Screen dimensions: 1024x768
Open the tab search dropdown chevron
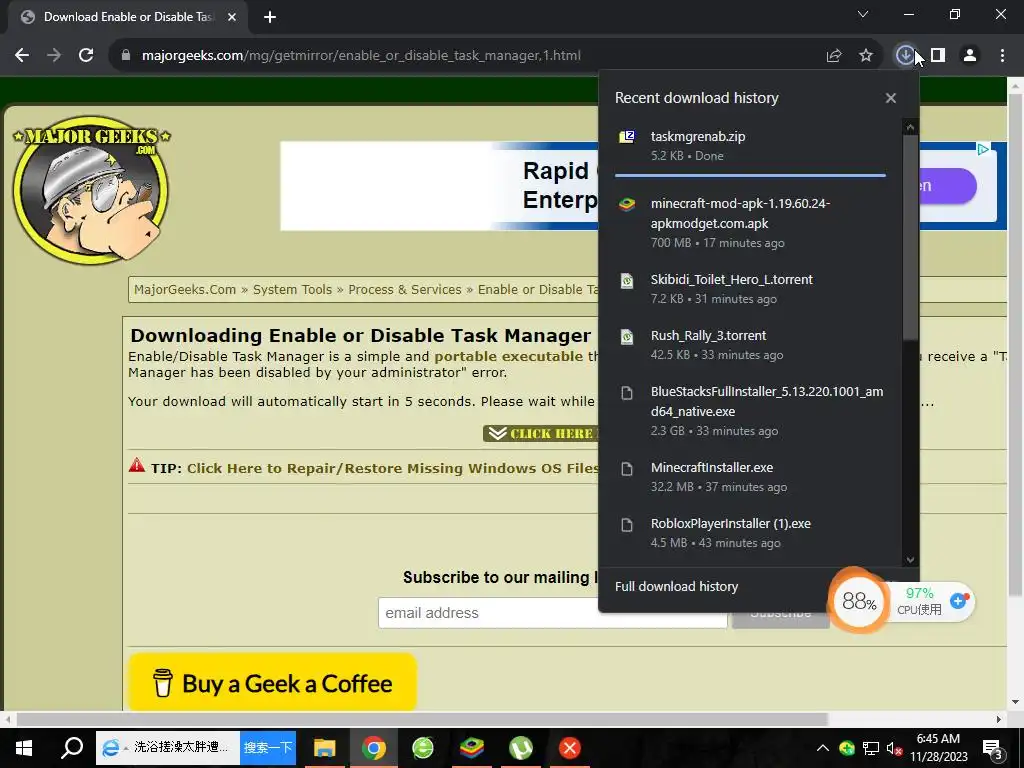point(863,14)
